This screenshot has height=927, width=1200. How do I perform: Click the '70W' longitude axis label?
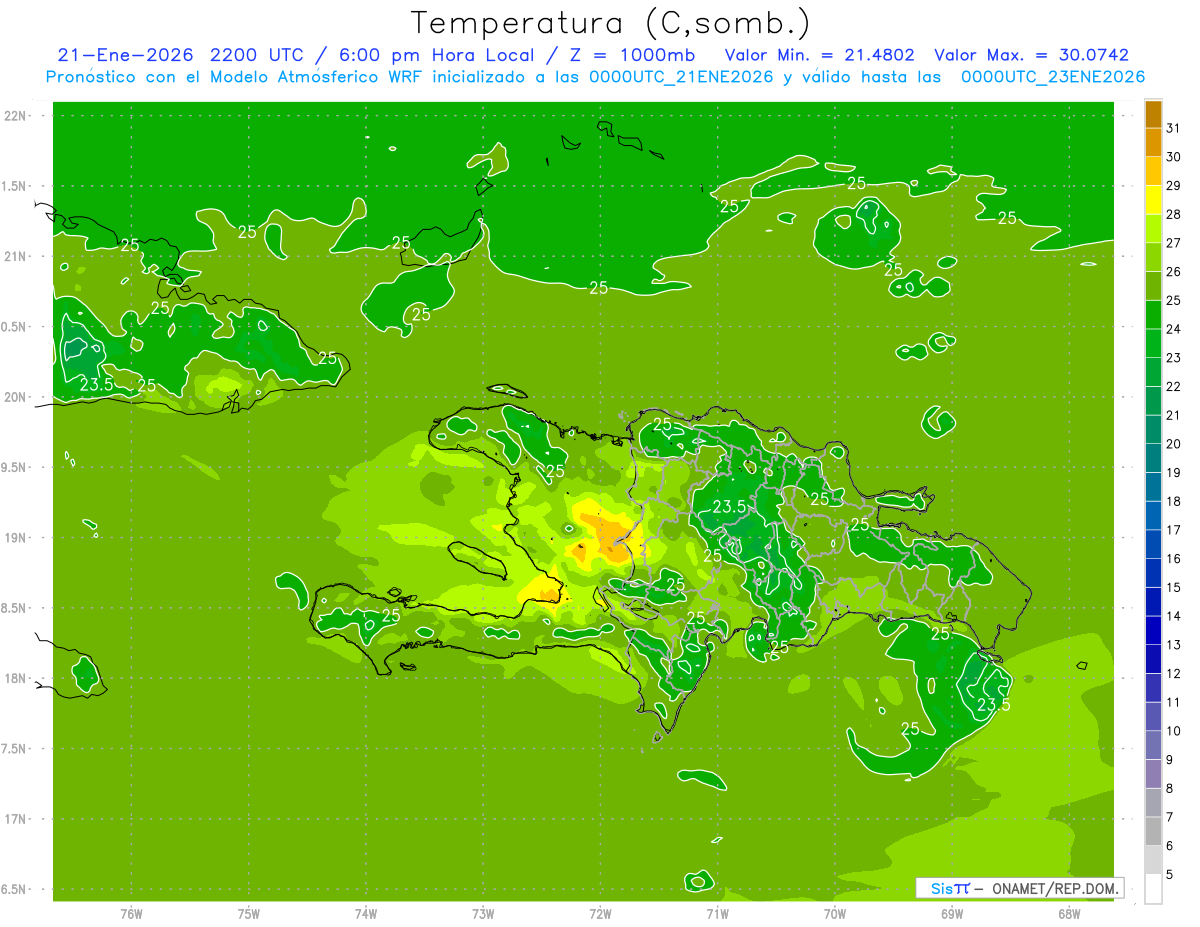point(835,914)
